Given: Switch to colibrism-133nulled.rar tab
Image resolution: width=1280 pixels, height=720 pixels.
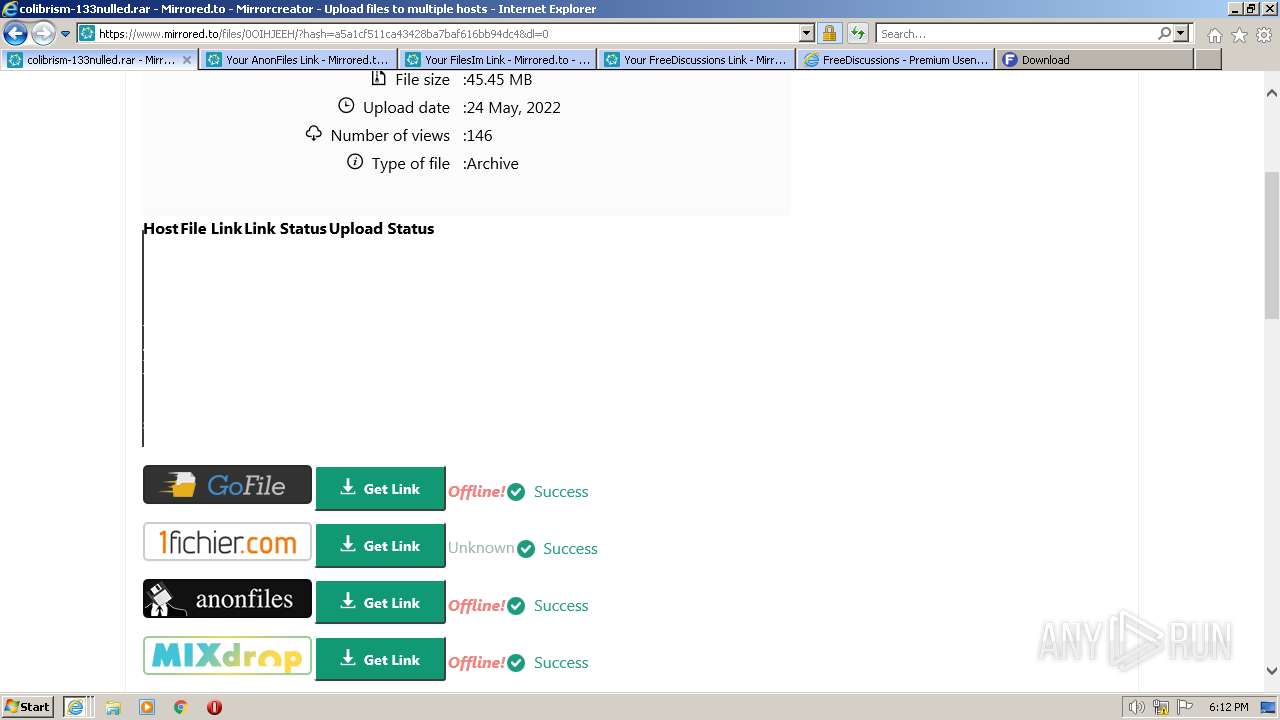Looking at the screenshot, I should [99, 60].
